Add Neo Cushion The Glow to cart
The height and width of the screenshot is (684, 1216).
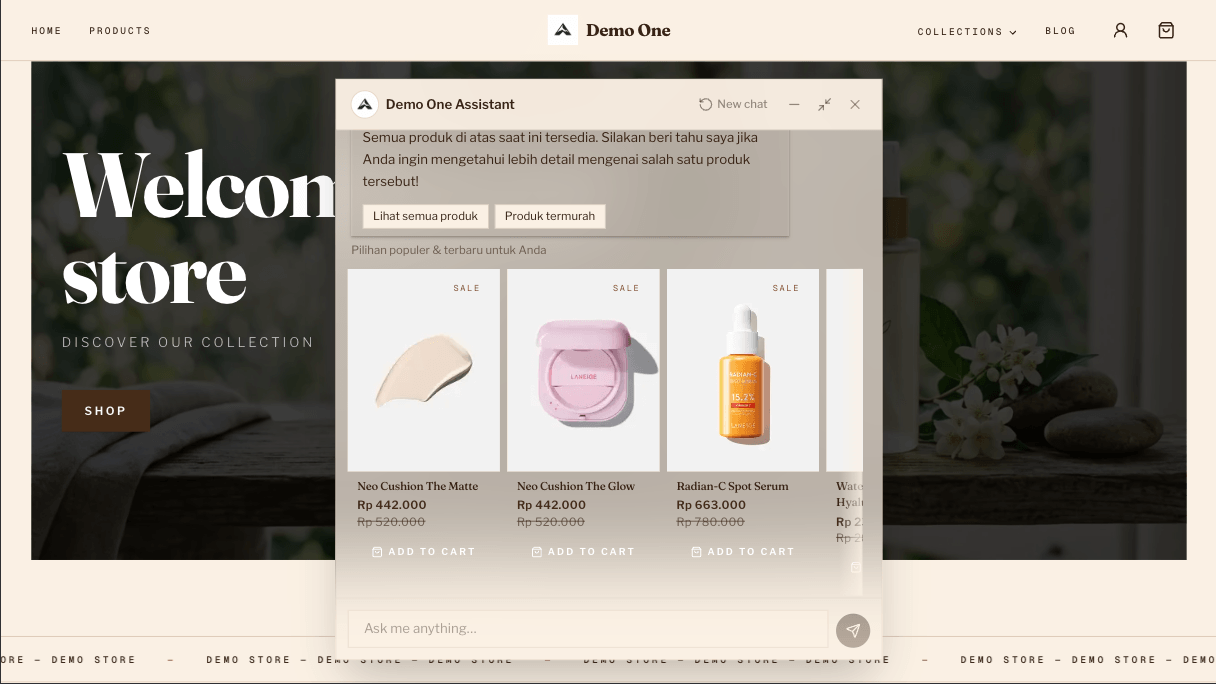pyautogui.click(x=583, y=552)
